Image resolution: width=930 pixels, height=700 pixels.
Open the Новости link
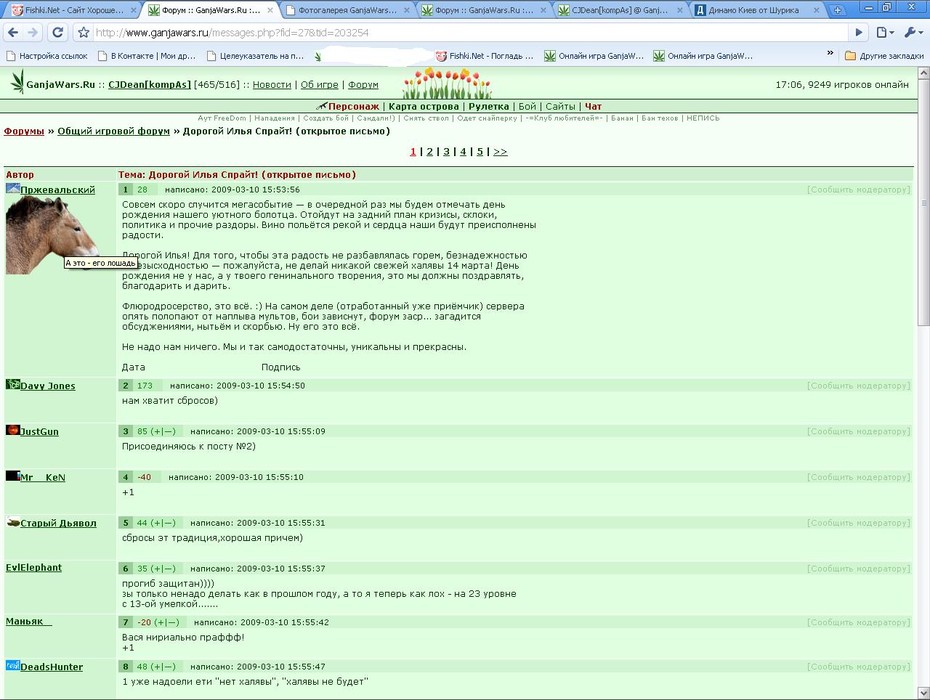coord(272,85)
